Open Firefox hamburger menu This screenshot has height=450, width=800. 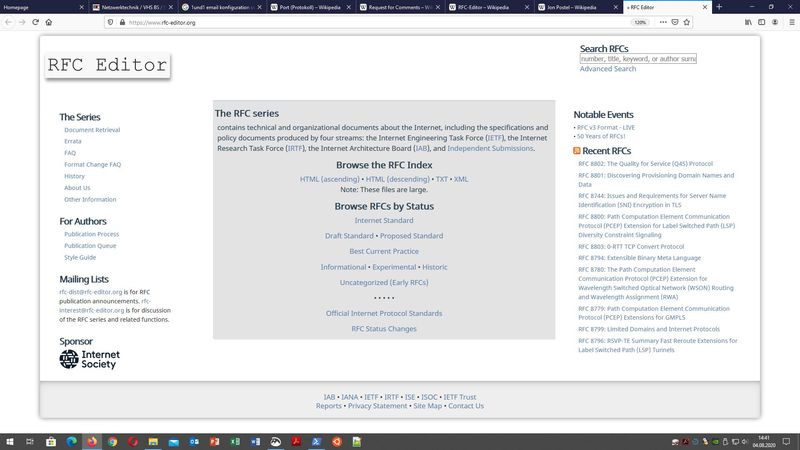(x=792, y=22)
